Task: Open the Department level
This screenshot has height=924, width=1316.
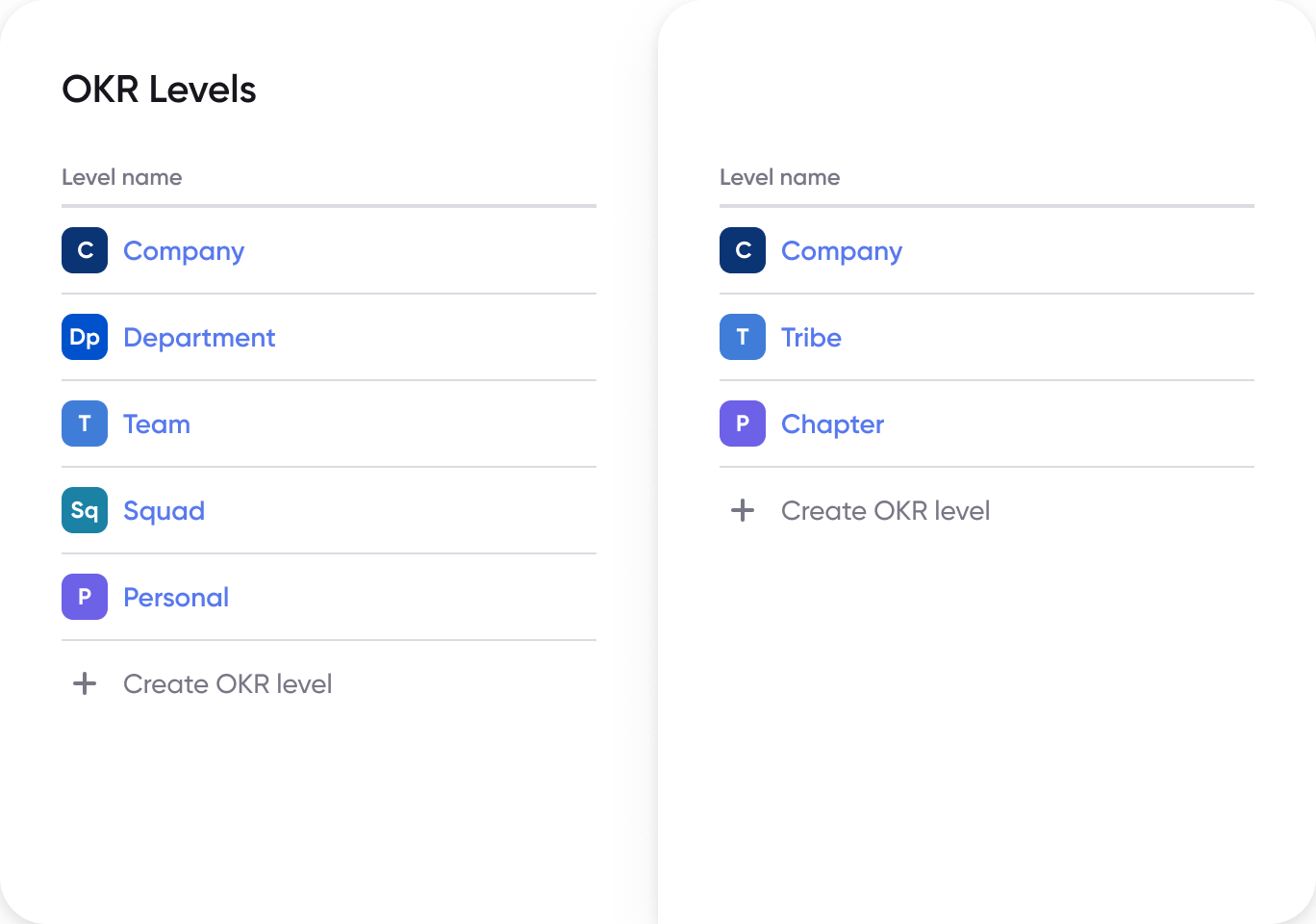Action: (x=198, y=337)
